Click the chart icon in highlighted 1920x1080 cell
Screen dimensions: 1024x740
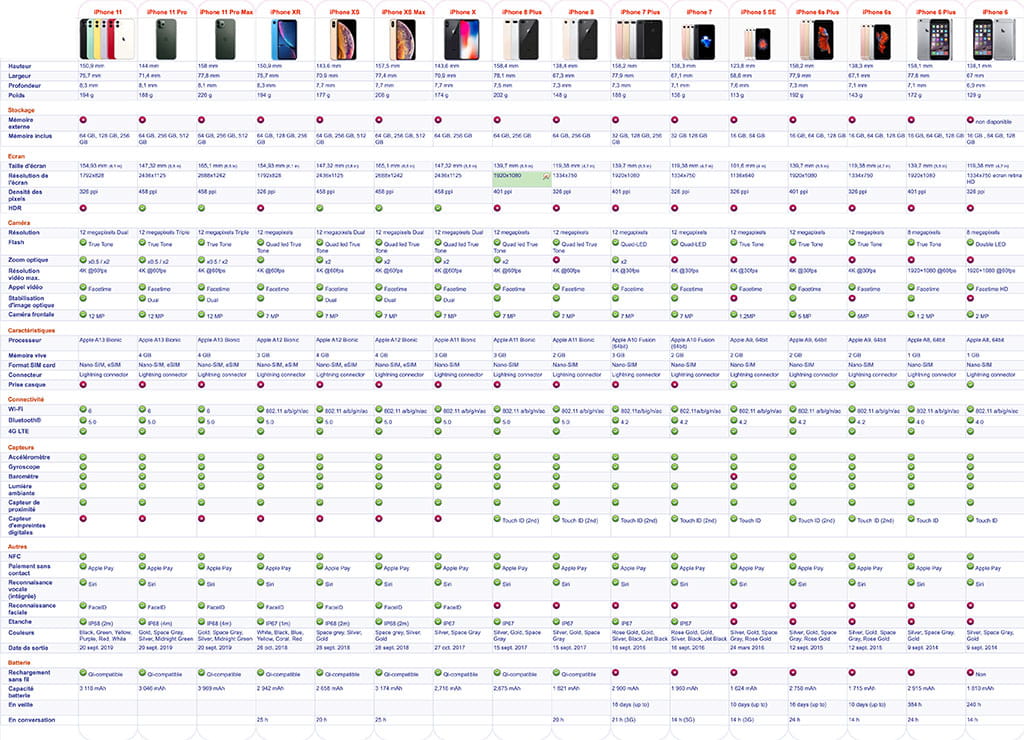[546, 177]
